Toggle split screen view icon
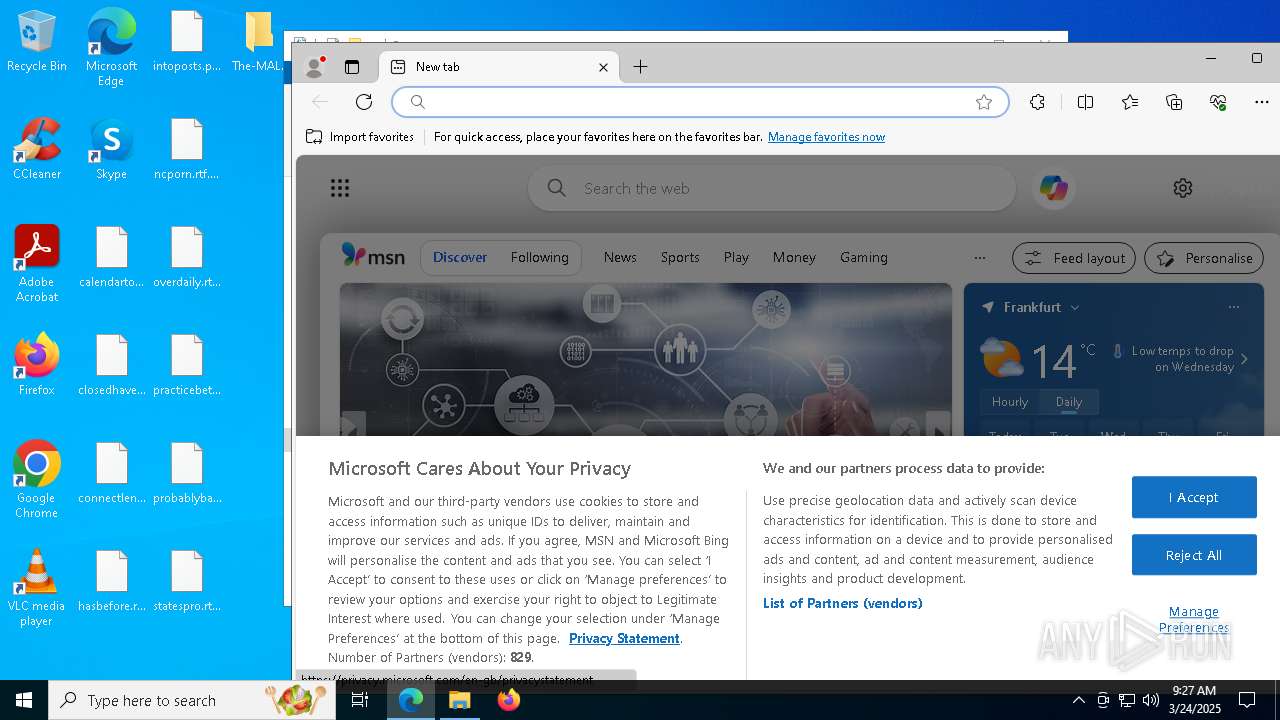Screen dimensions: 1280x720 [x=1085, y=102]
